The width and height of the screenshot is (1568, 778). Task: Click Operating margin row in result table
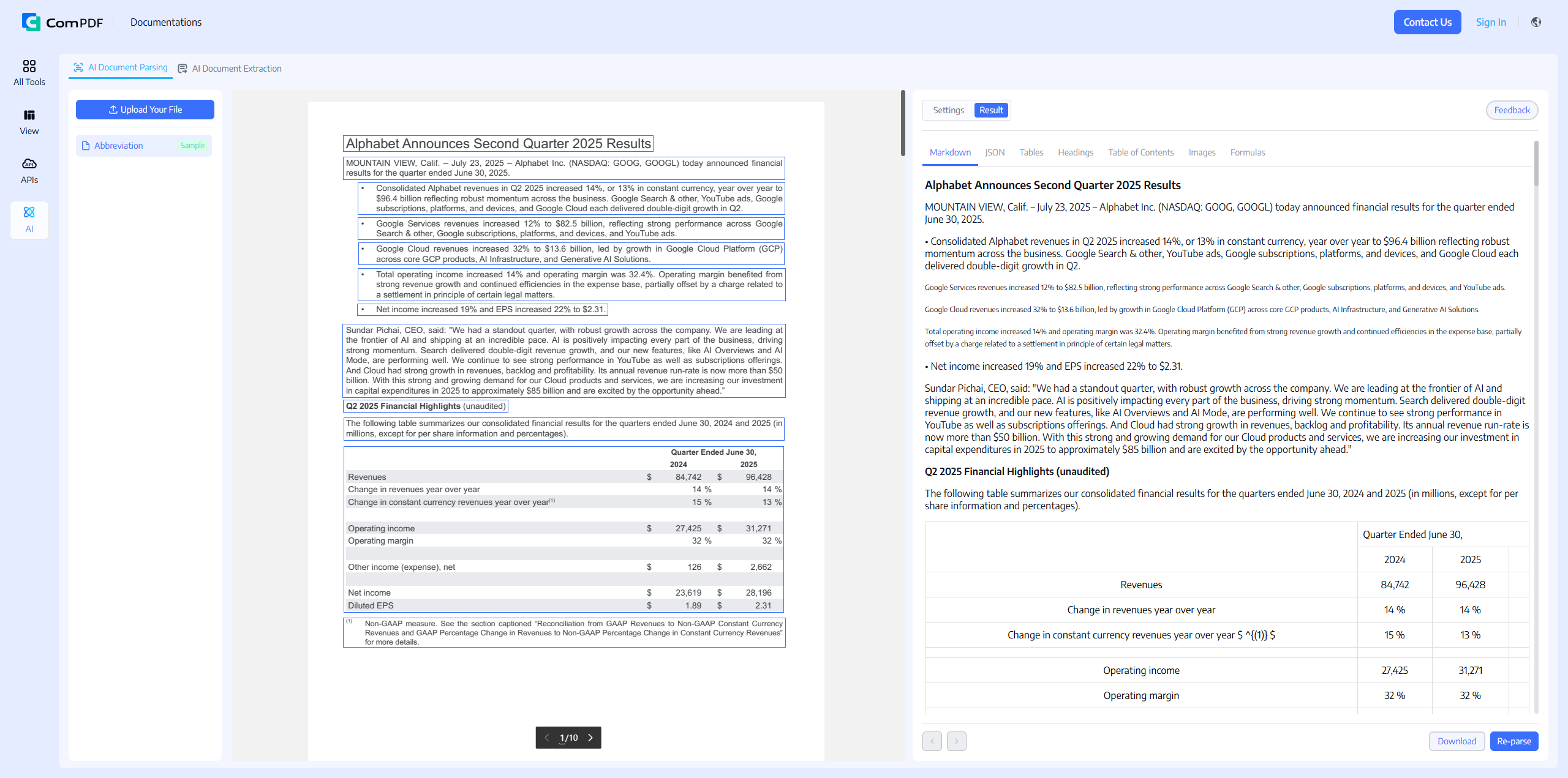click(1227, 695)
